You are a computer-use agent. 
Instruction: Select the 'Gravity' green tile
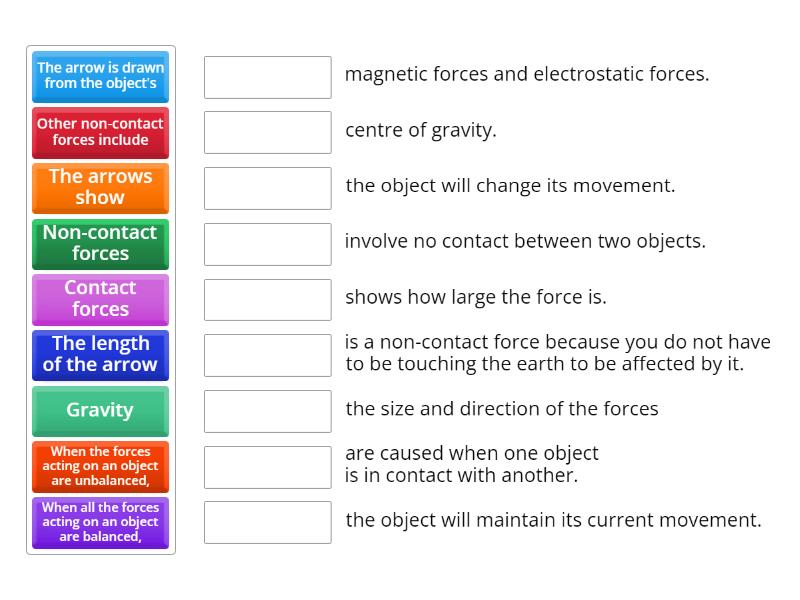(x=100, y=411)
